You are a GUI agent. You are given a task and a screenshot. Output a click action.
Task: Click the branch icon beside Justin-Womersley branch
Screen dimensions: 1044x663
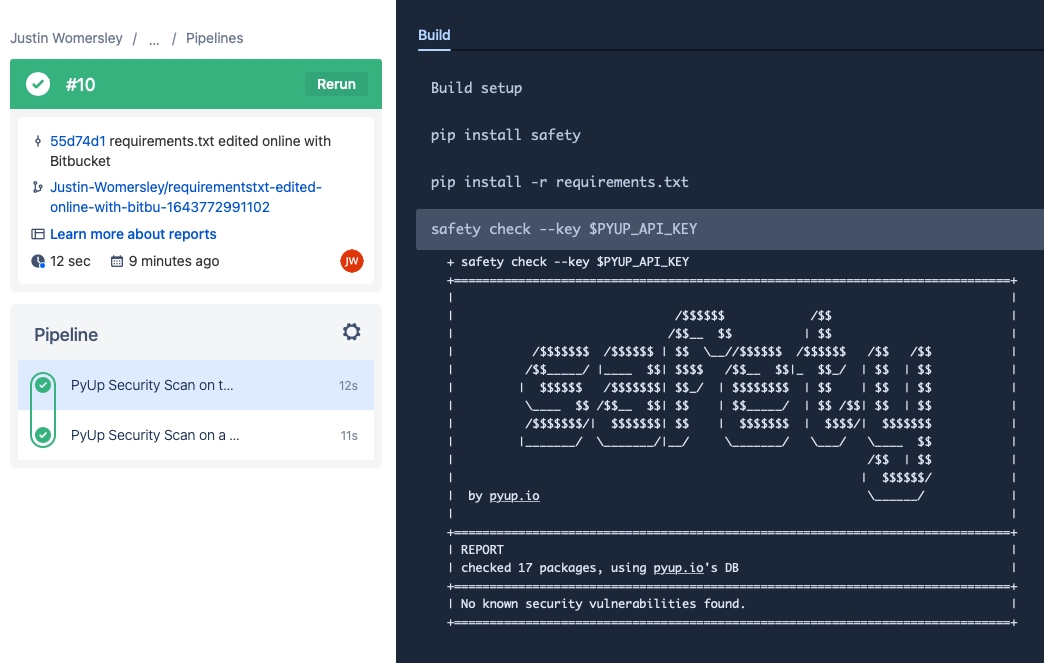[38, 187]
